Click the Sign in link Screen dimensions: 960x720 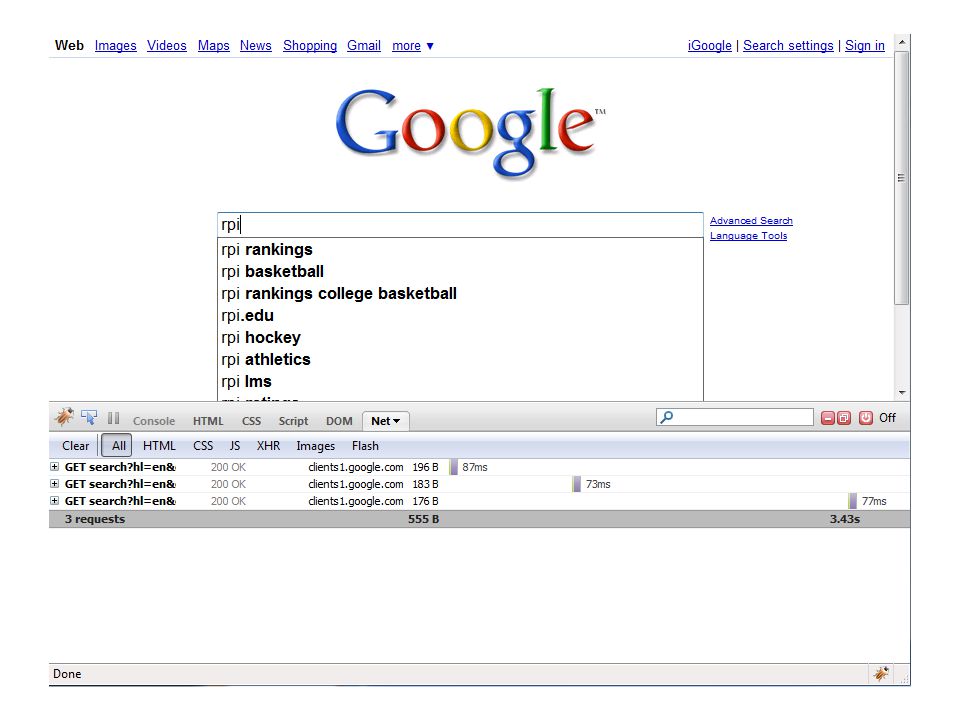864,46
